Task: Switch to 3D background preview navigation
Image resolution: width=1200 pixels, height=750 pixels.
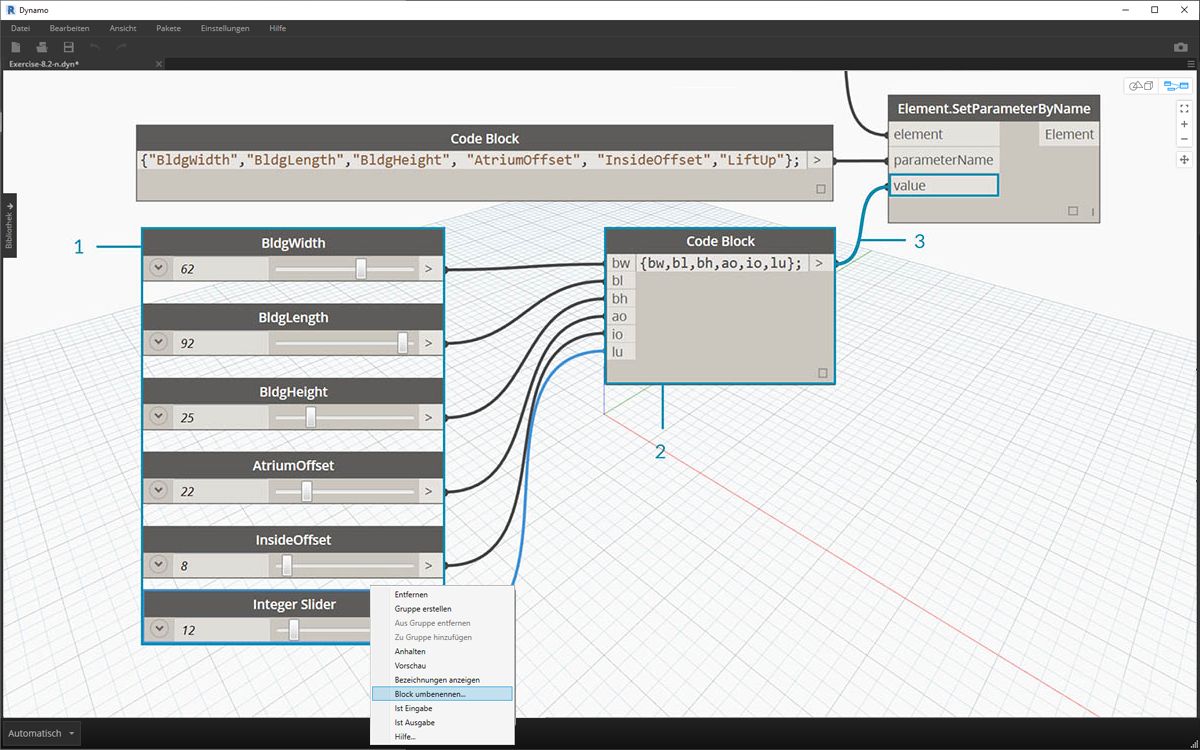Action: tap(1141, 86)
